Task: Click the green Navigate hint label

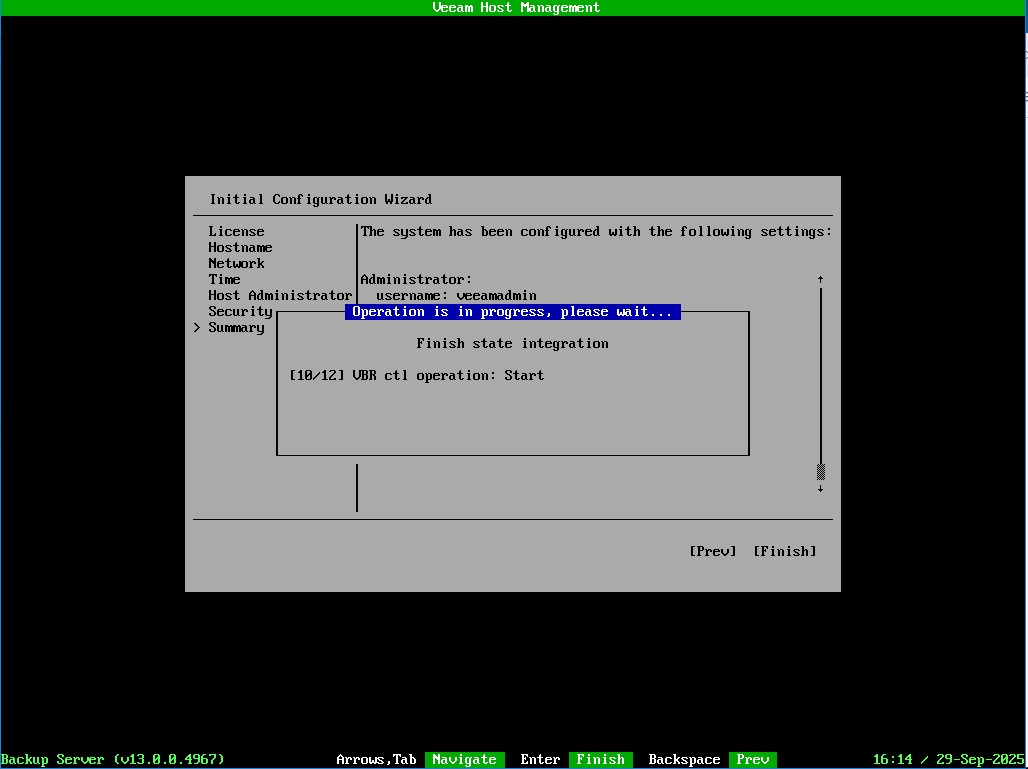Action: click(x=464, y=760)
